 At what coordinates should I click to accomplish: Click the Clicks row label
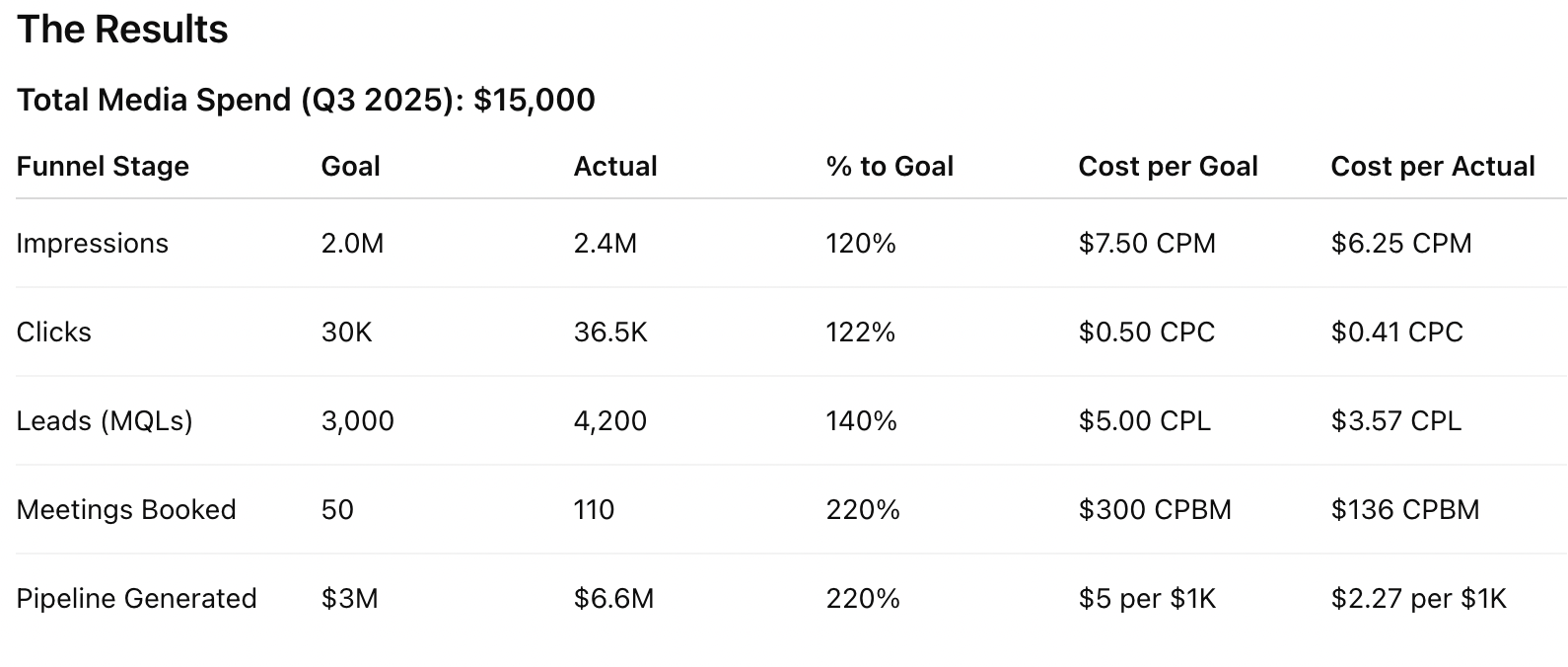coord(53,332)
